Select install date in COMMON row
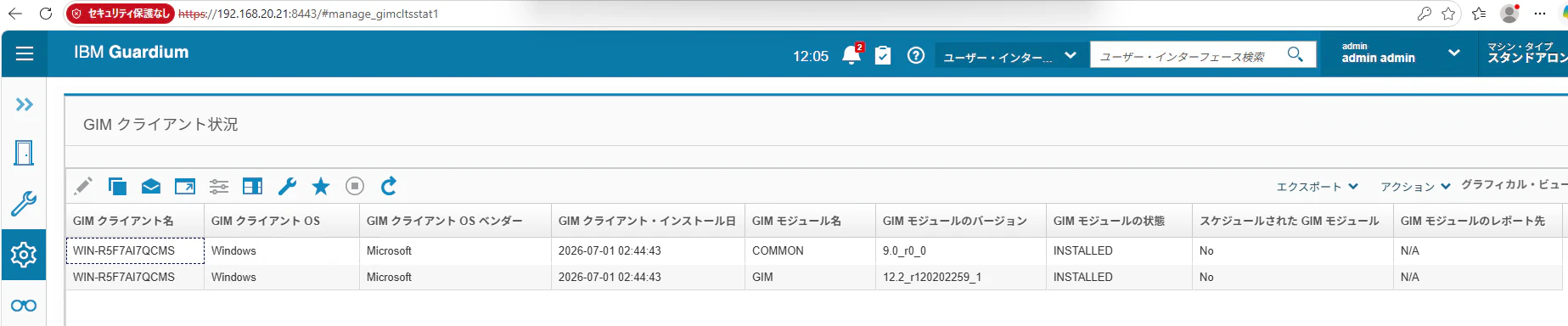 point(648,250)
